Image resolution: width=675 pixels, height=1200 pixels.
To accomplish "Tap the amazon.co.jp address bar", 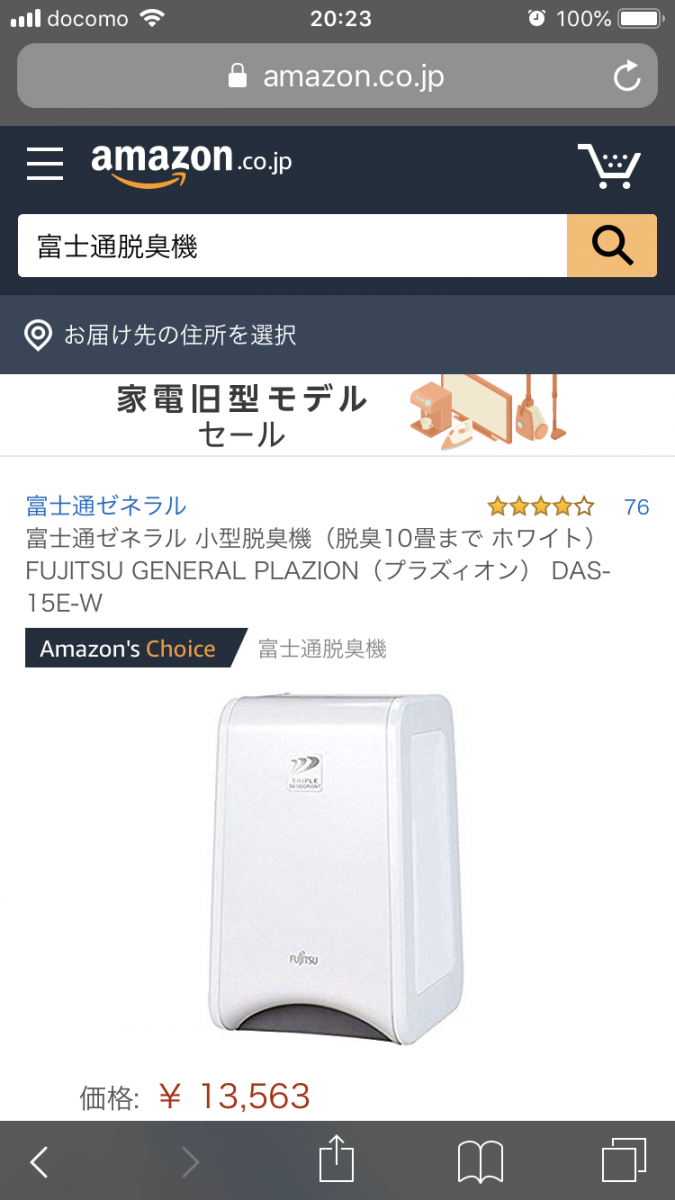I will click(x=337, y=76).
